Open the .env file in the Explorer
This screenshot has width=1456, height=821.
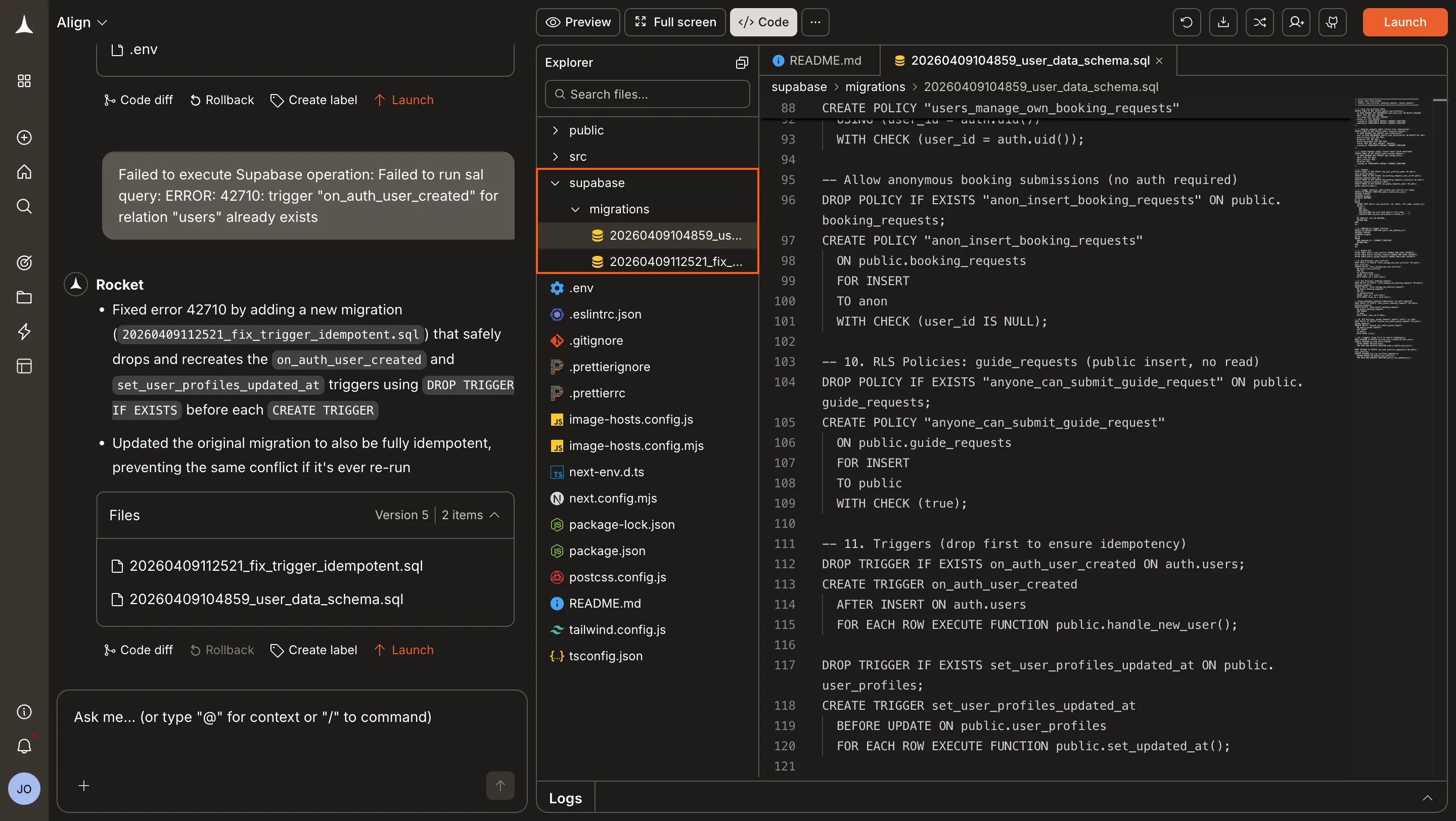[x=647, y=288]
